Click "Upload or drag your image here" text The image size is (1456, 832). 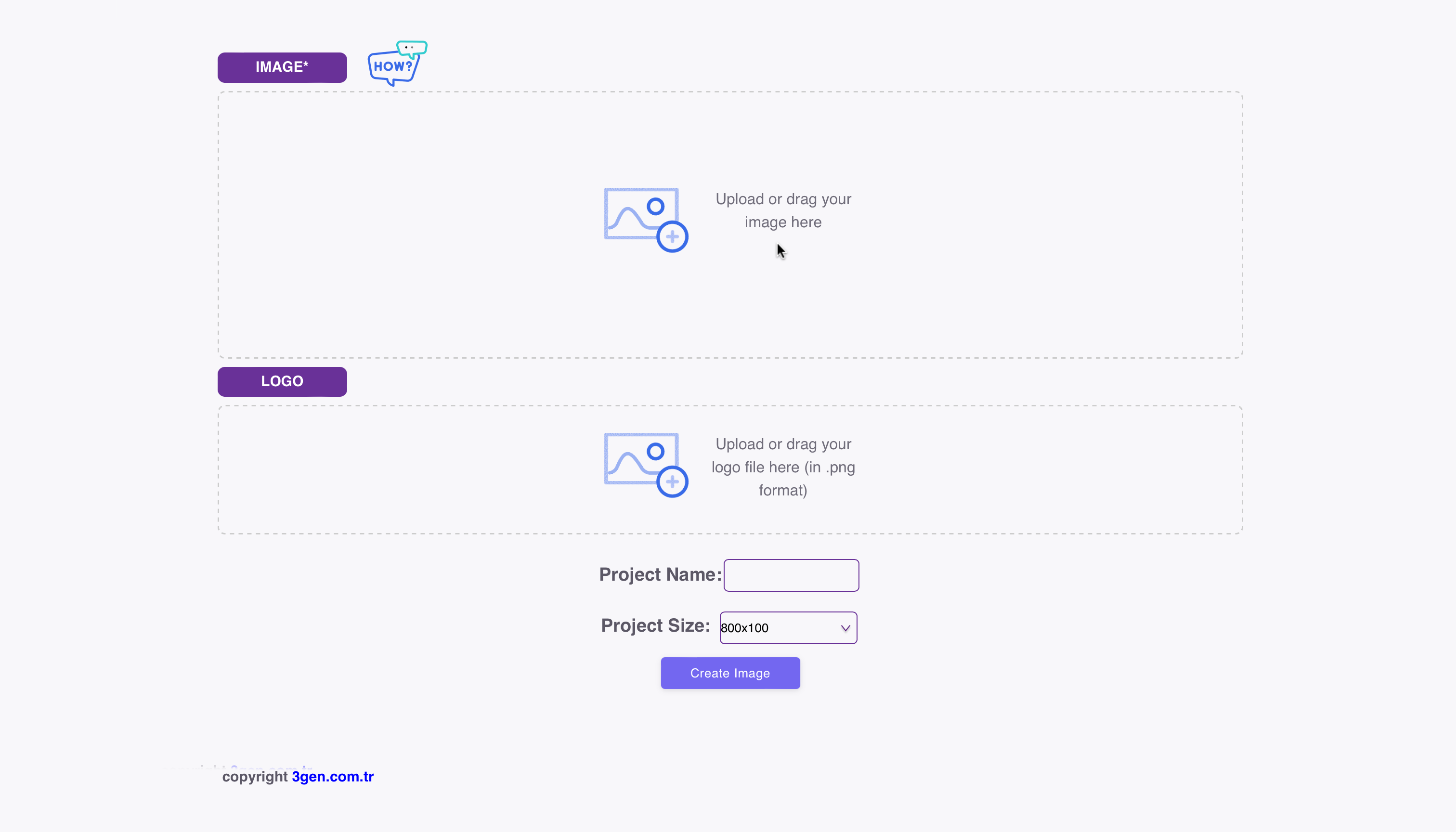pos(783,210)
